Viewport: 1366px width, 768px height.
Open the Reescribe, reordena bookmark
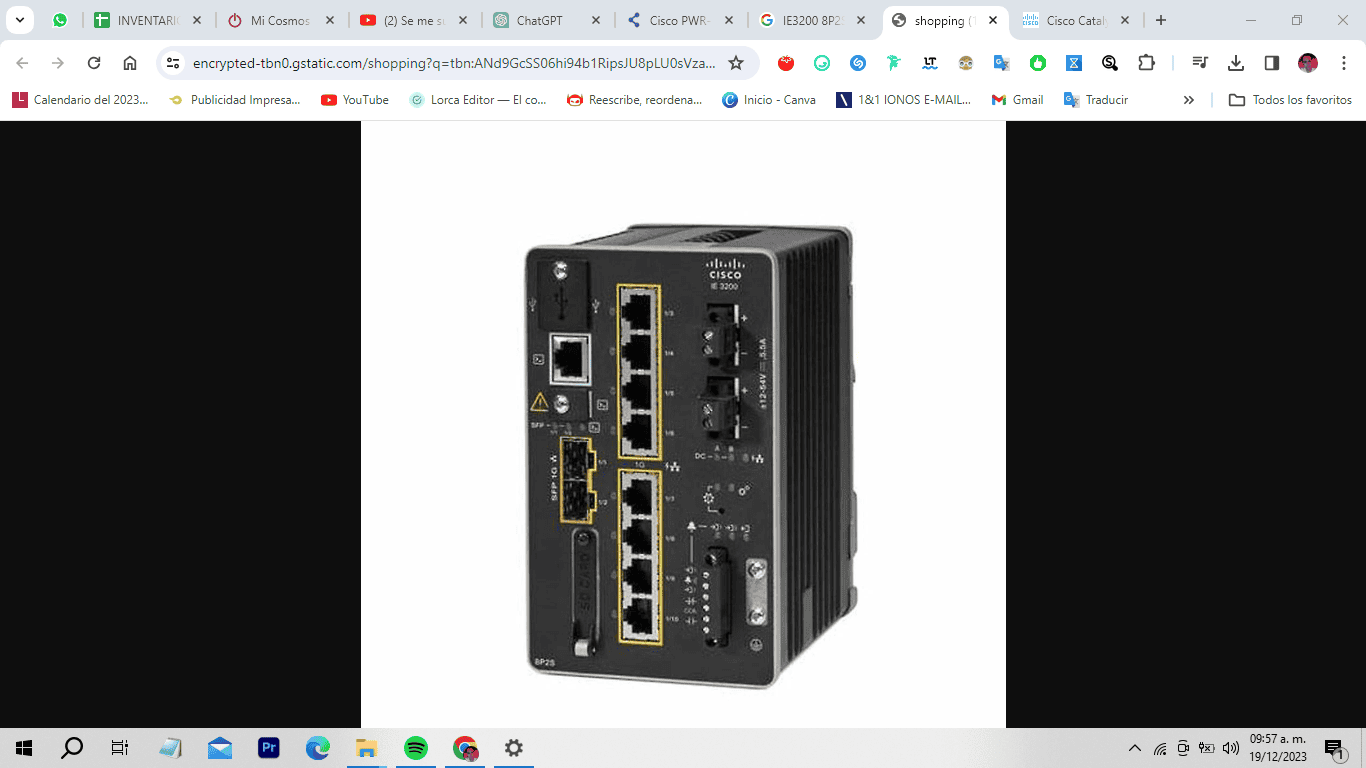635,100
